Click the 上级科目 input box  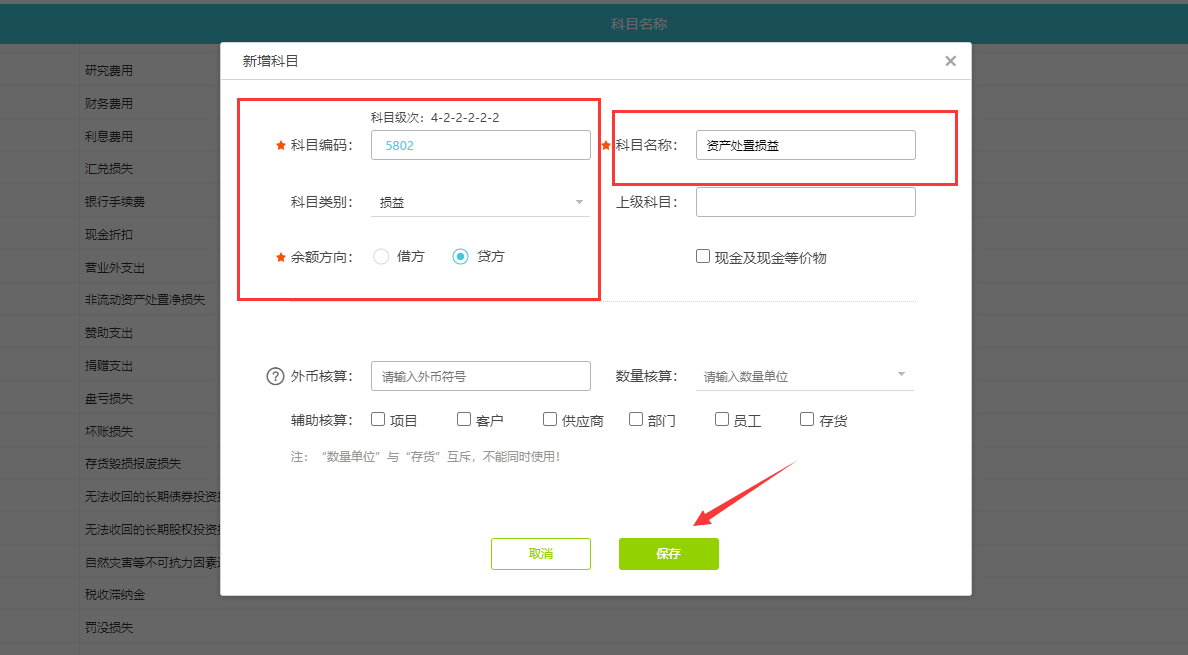coord(805,202)
